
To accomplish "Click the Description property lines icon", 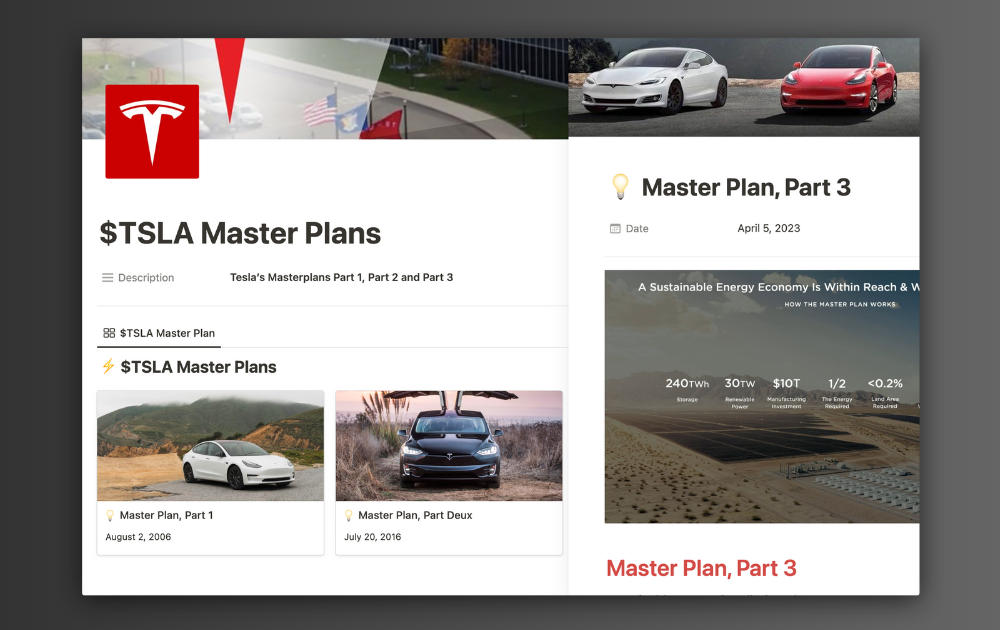I will point(107,277).
